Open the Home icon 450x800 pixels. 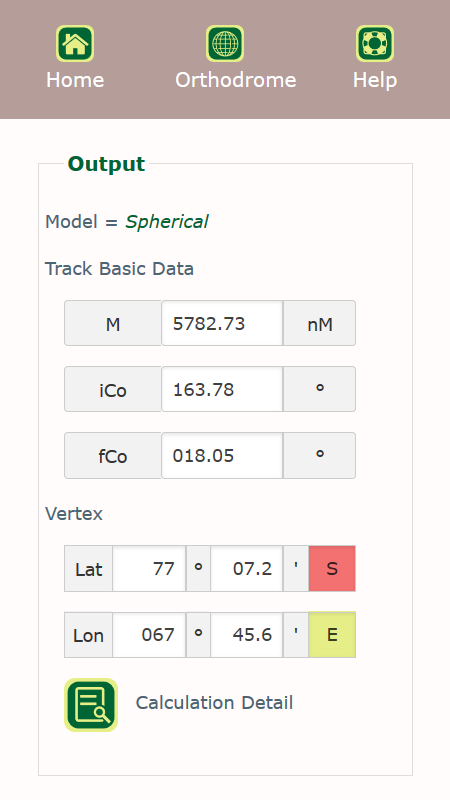coord(75,43)
